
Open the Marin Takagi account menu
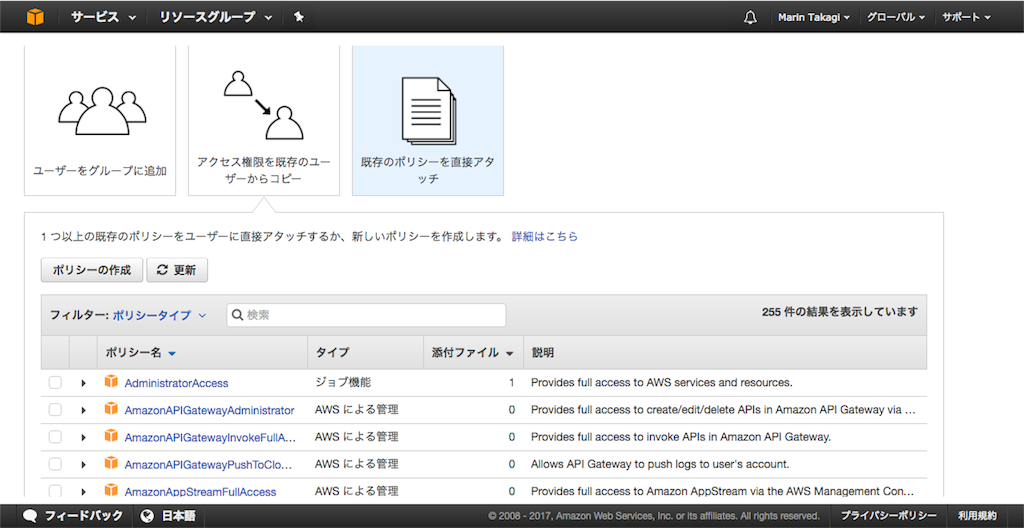814,18
